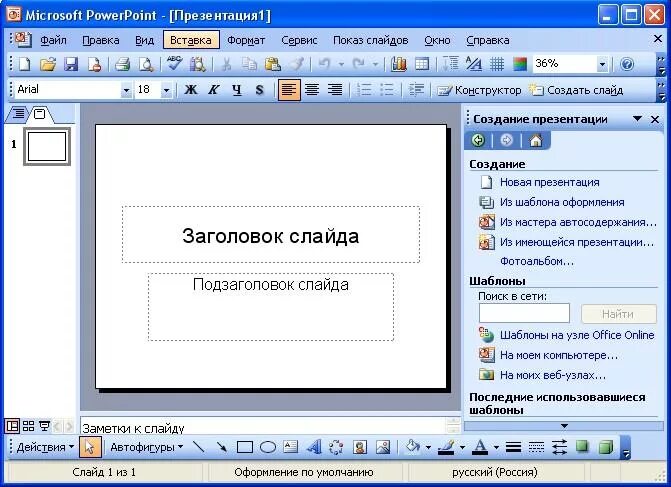Apply font color with the A icon
The width and height of the screenshot is (671, 487).
(480, 447)
